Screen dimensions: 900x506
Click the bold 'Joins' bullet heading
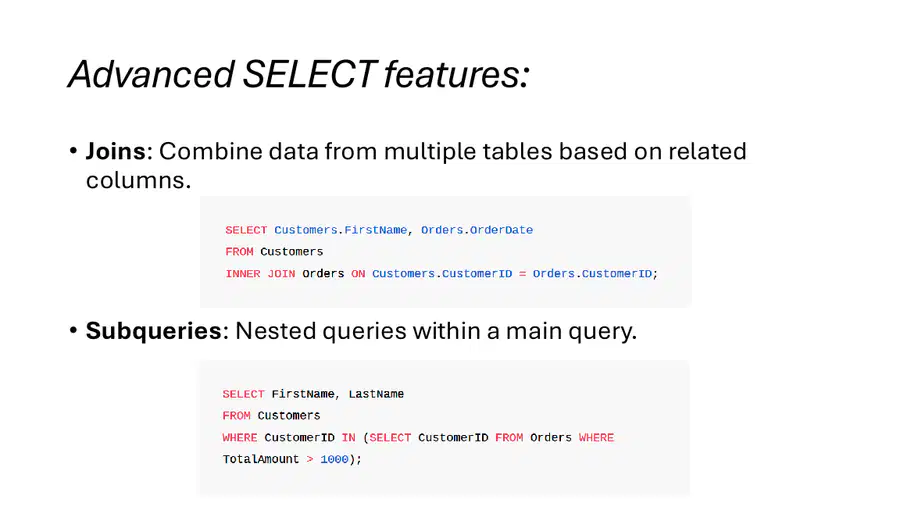pos(115,151)
